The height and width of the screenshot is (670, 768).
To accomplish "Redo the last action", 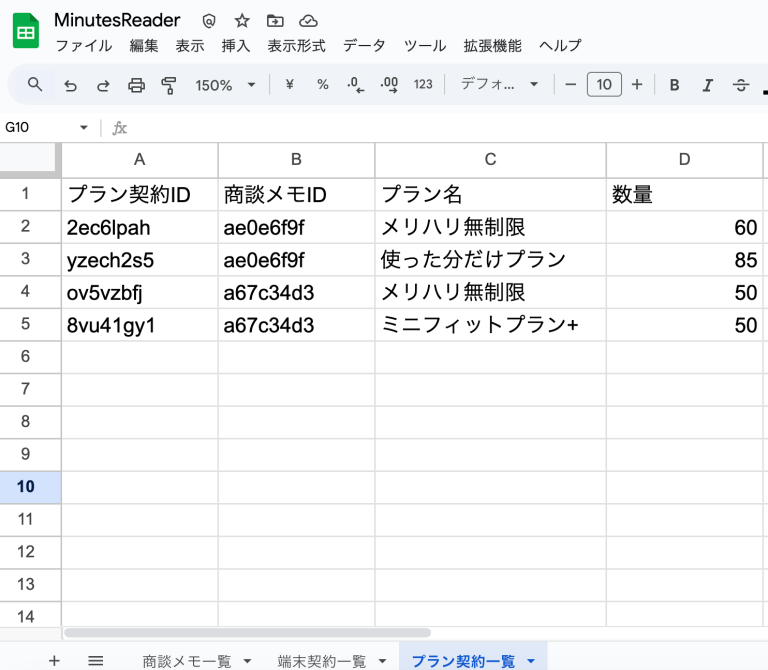I will (x=103, y=85).
